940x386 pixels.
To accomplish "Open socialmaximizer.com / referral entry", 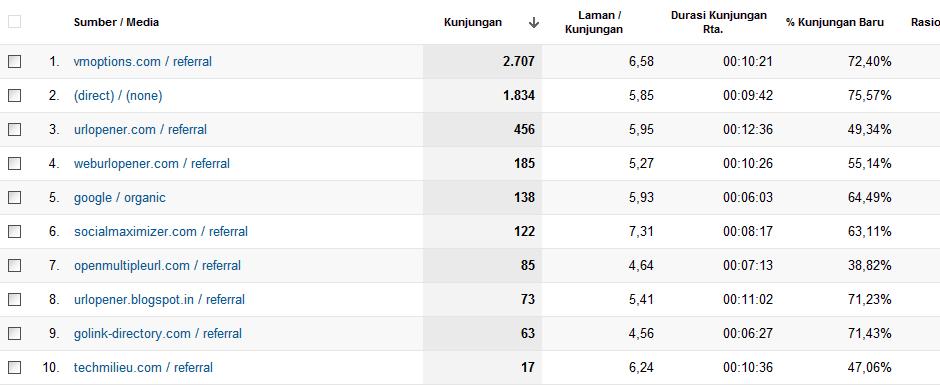I will pyautogui.click(x=161, y=231).
